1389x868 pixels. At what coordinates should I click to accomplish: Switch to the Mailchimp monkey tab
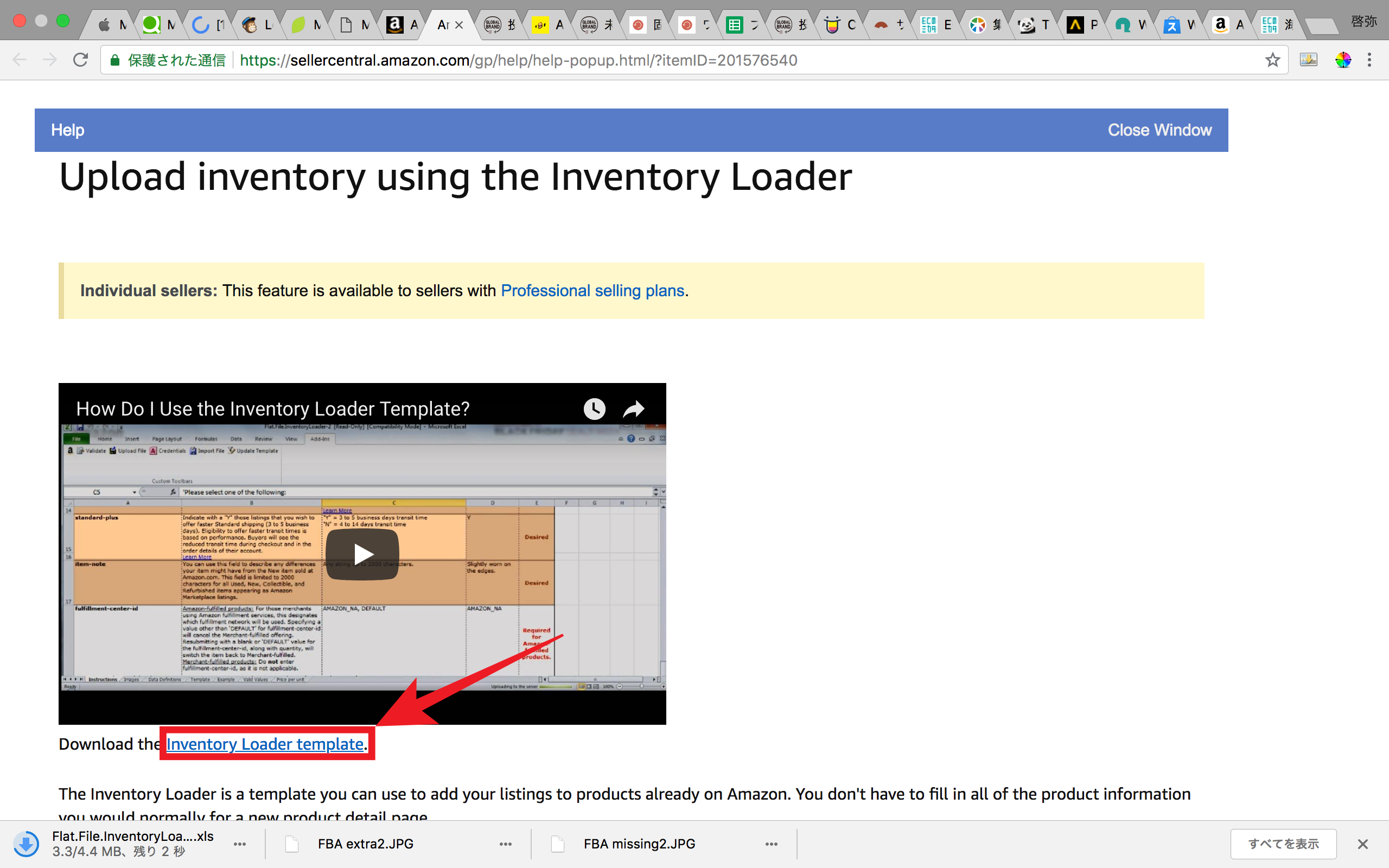coord(249,25)
